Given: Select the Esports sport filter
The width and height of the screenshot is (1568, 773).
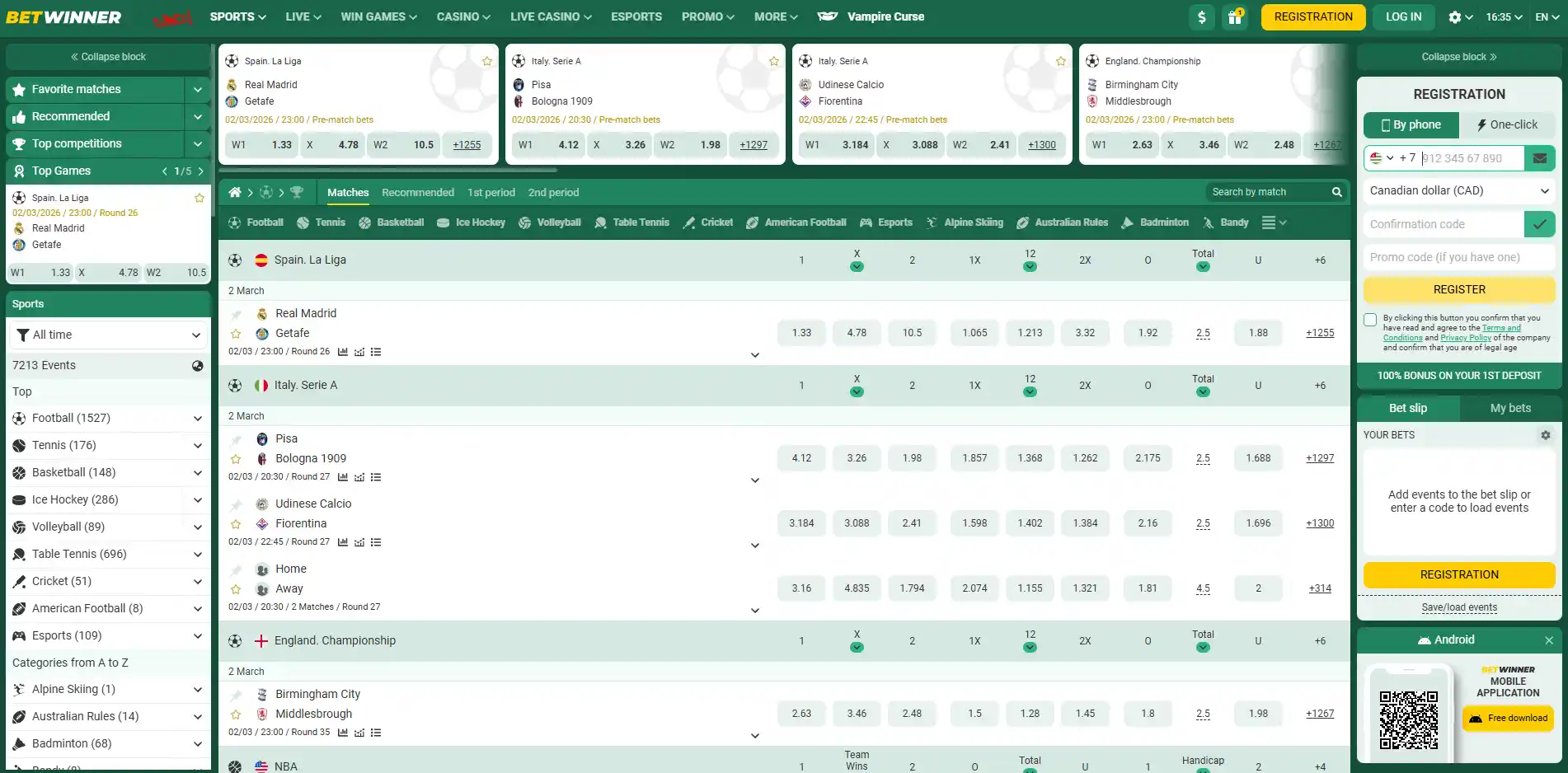Looking at the screenshot, I should click(885, 223).
